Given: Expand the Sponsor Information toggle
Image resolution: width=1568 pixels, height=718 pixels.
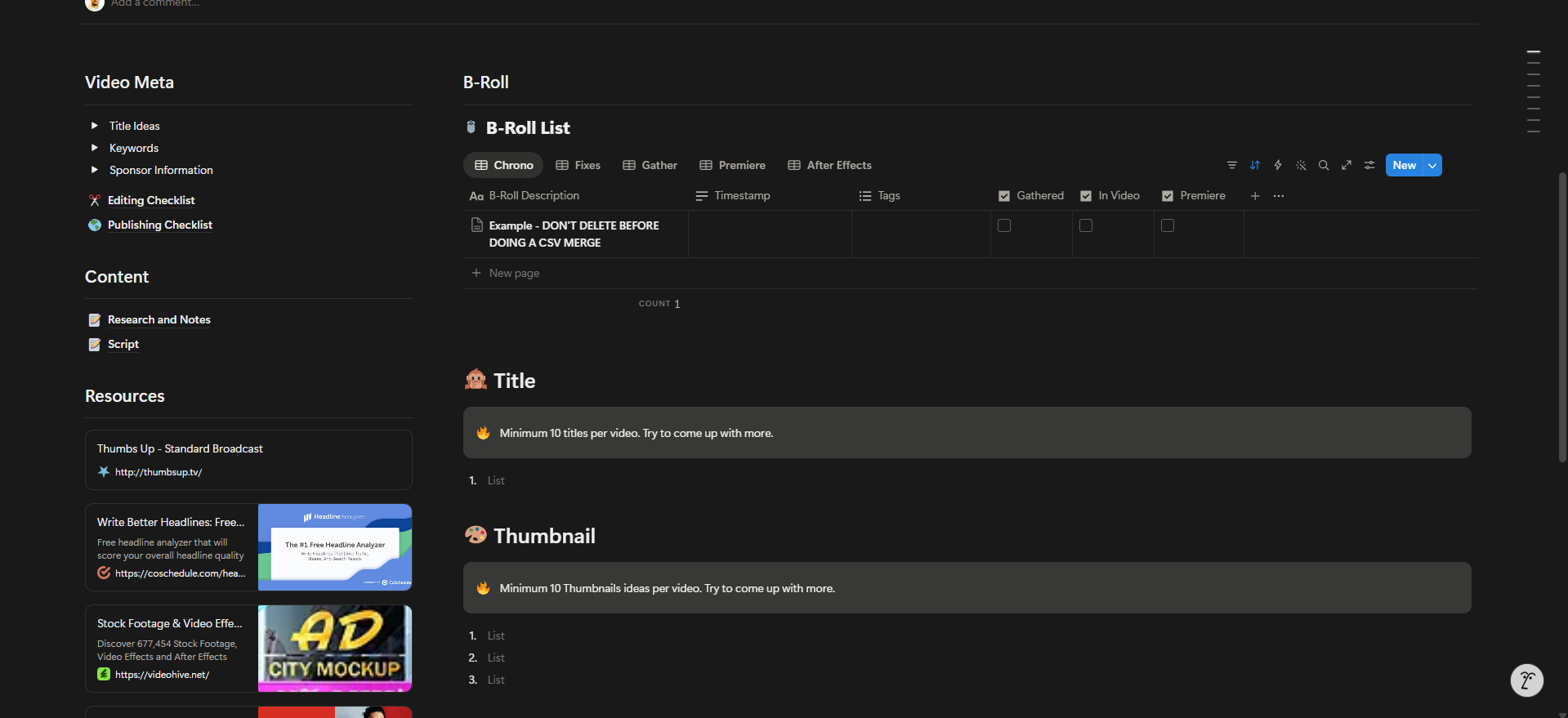Looking at the screenshot, I should (x=95, y=170).
